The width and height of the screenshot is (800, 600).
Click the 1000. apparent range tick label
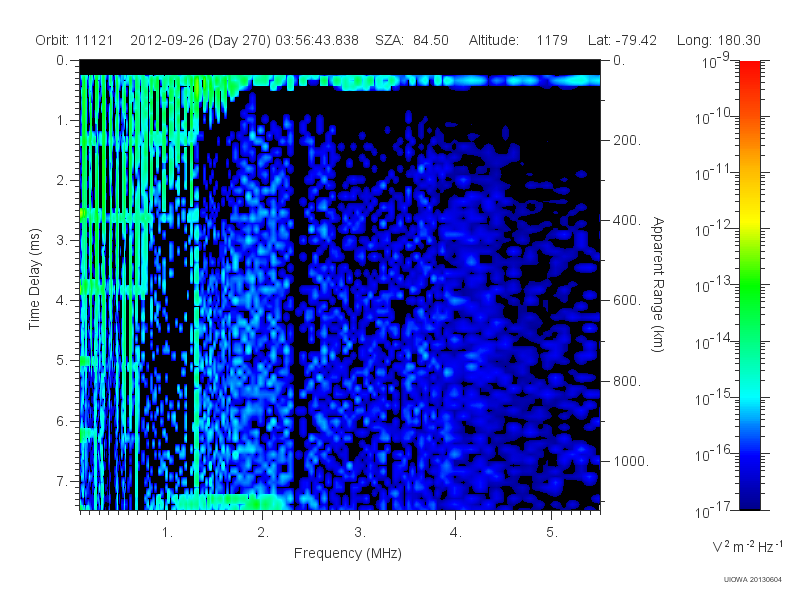tap(631, 461)
